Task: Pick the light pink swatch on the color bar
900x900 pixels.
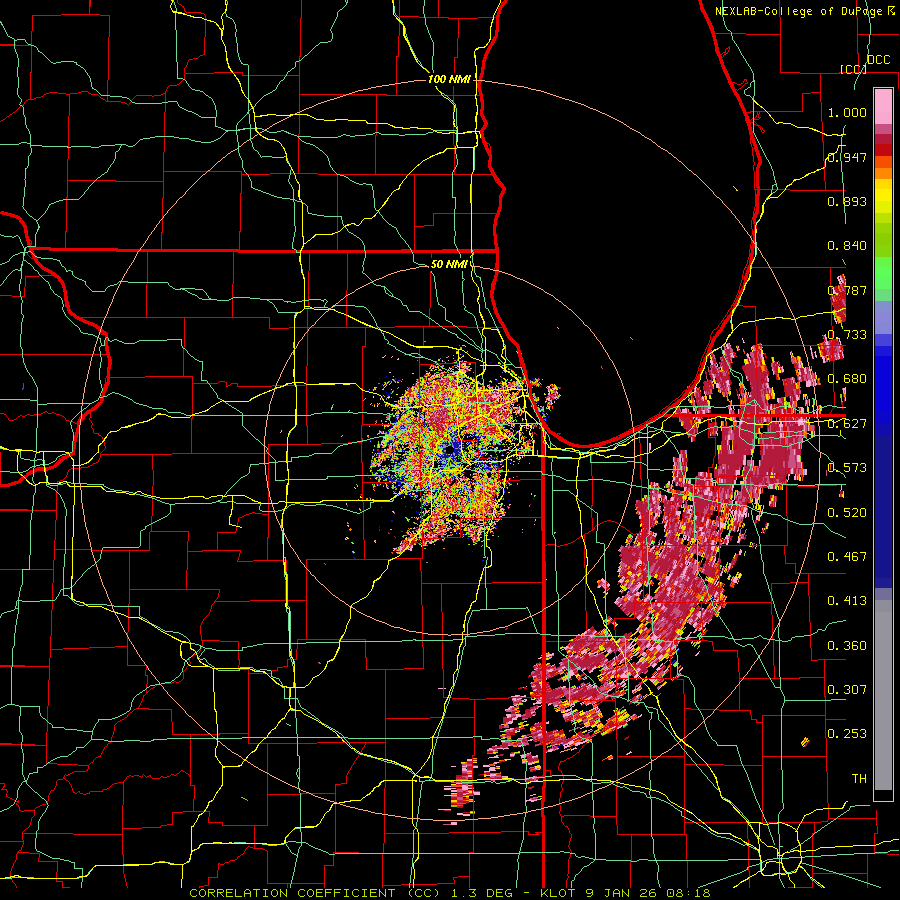Action: [883, 106]
